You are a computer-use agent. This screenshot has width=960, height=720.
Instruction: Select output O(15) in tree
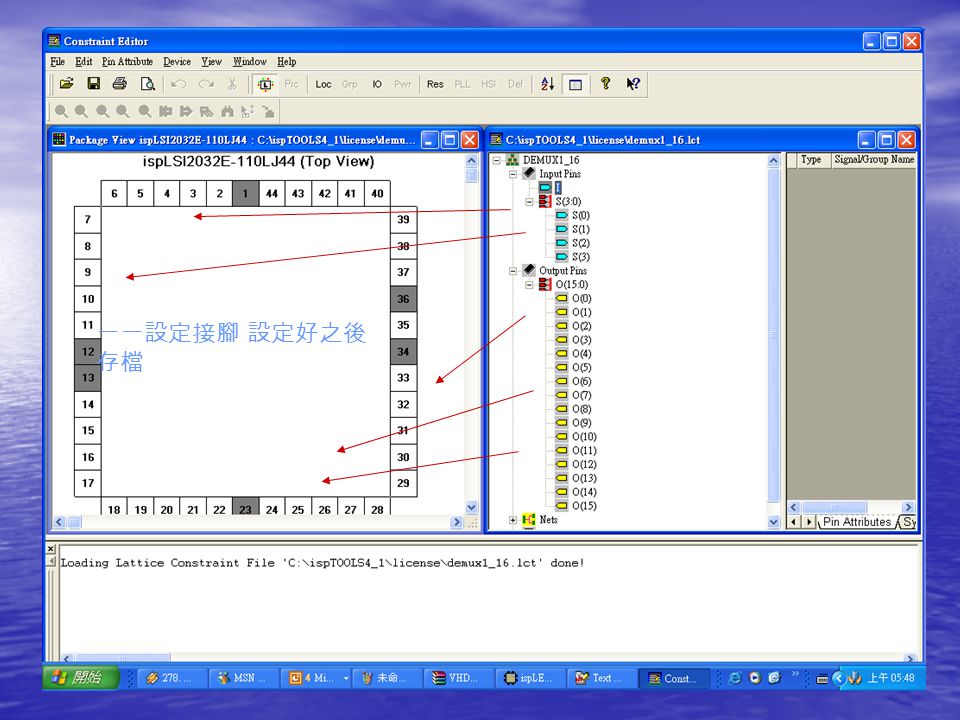click(x=584, y=506)
